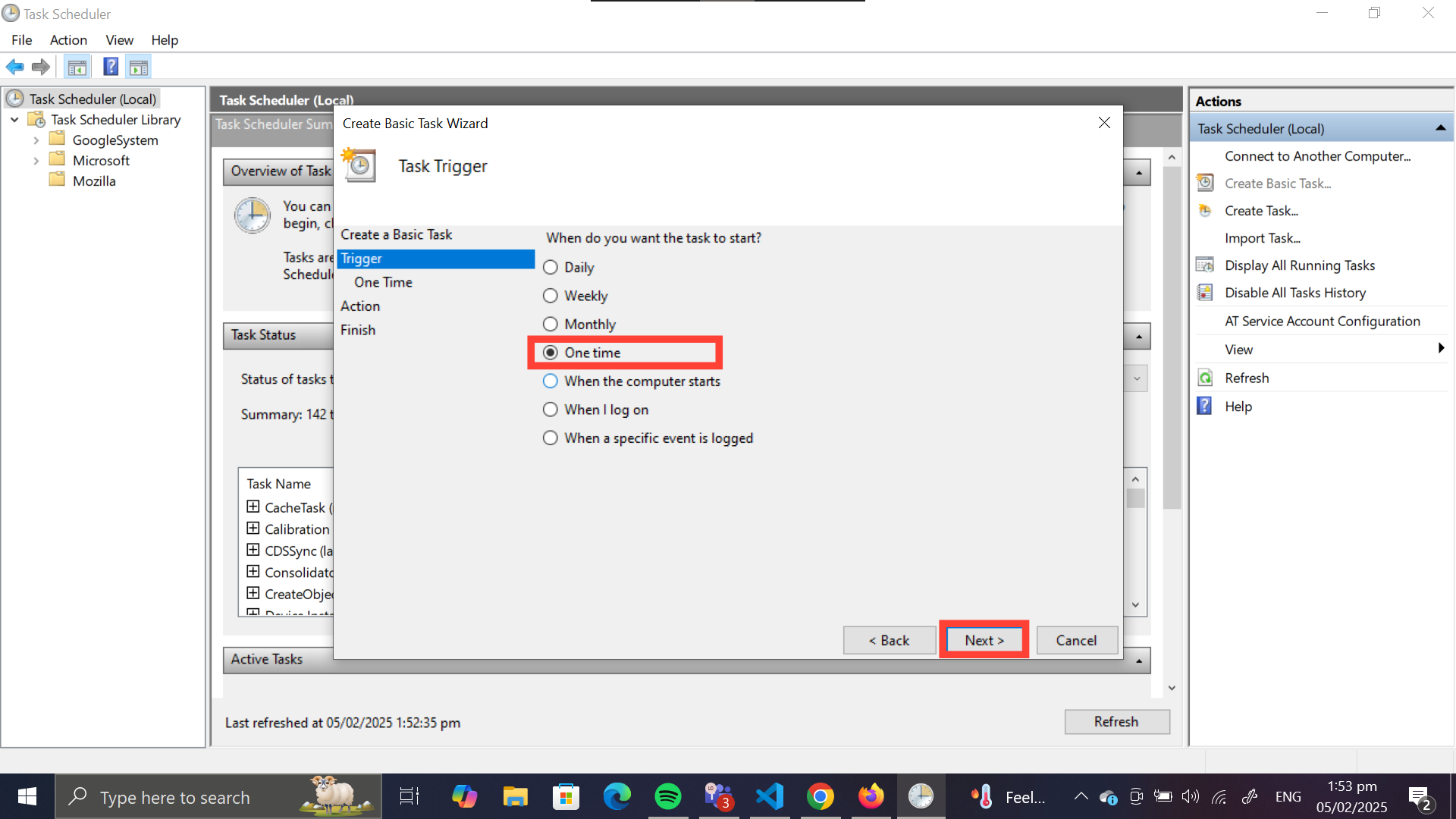Open the View menu
Image resolution: width=1456 pixels, height=819 pixels.
[x=119, y=40]
